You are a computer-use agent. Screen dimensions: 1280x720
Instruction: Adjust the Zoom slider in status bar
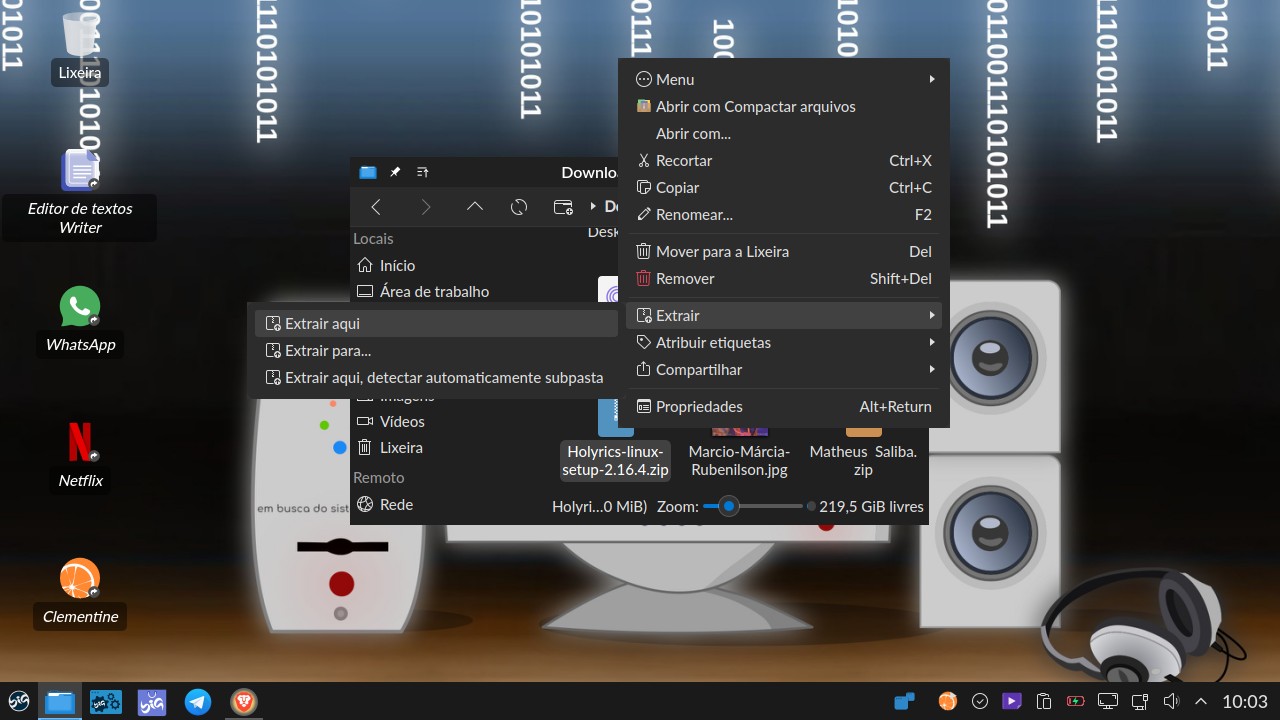(752, 506)
